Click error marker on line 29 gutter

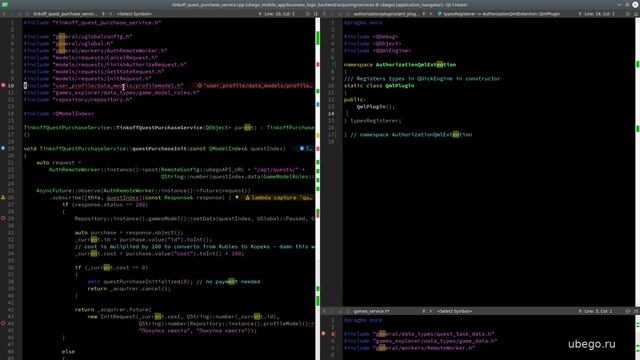tap(3, 218)
